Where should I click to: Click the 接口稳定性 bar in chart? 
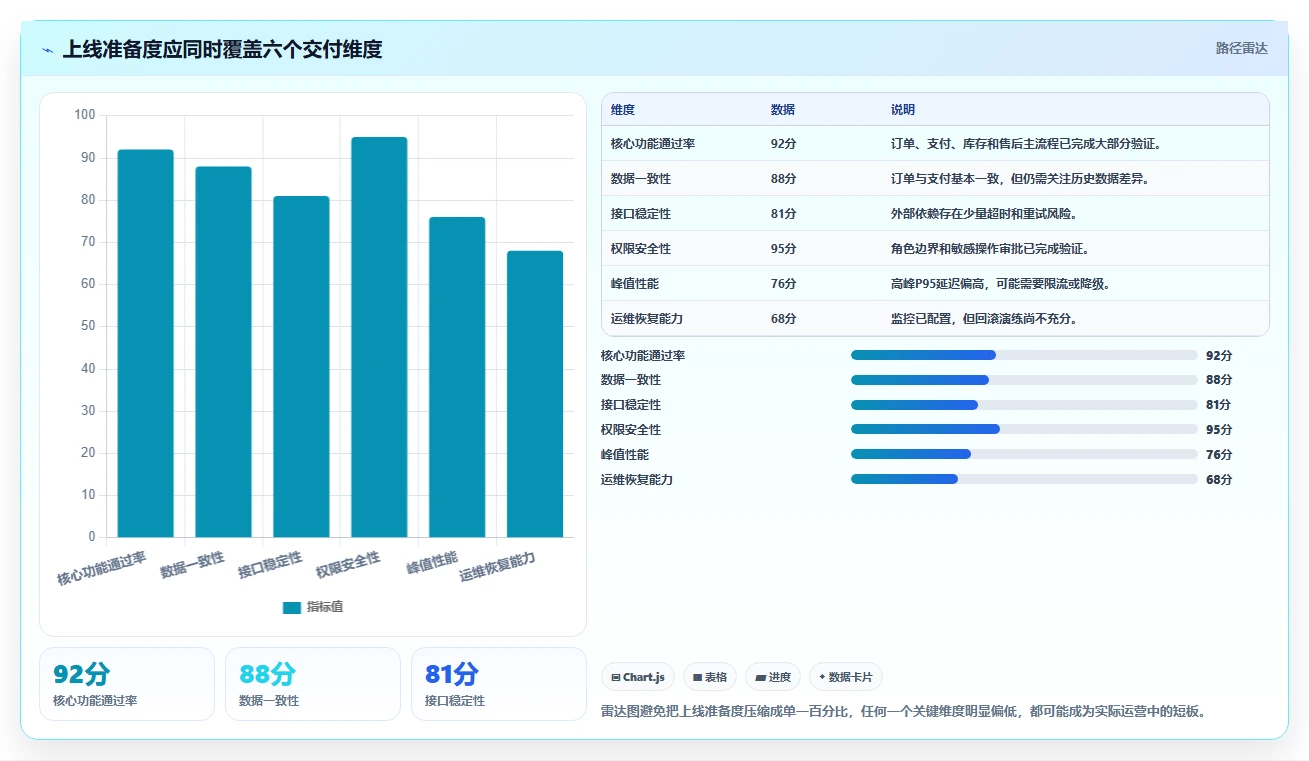pos(301,366)
